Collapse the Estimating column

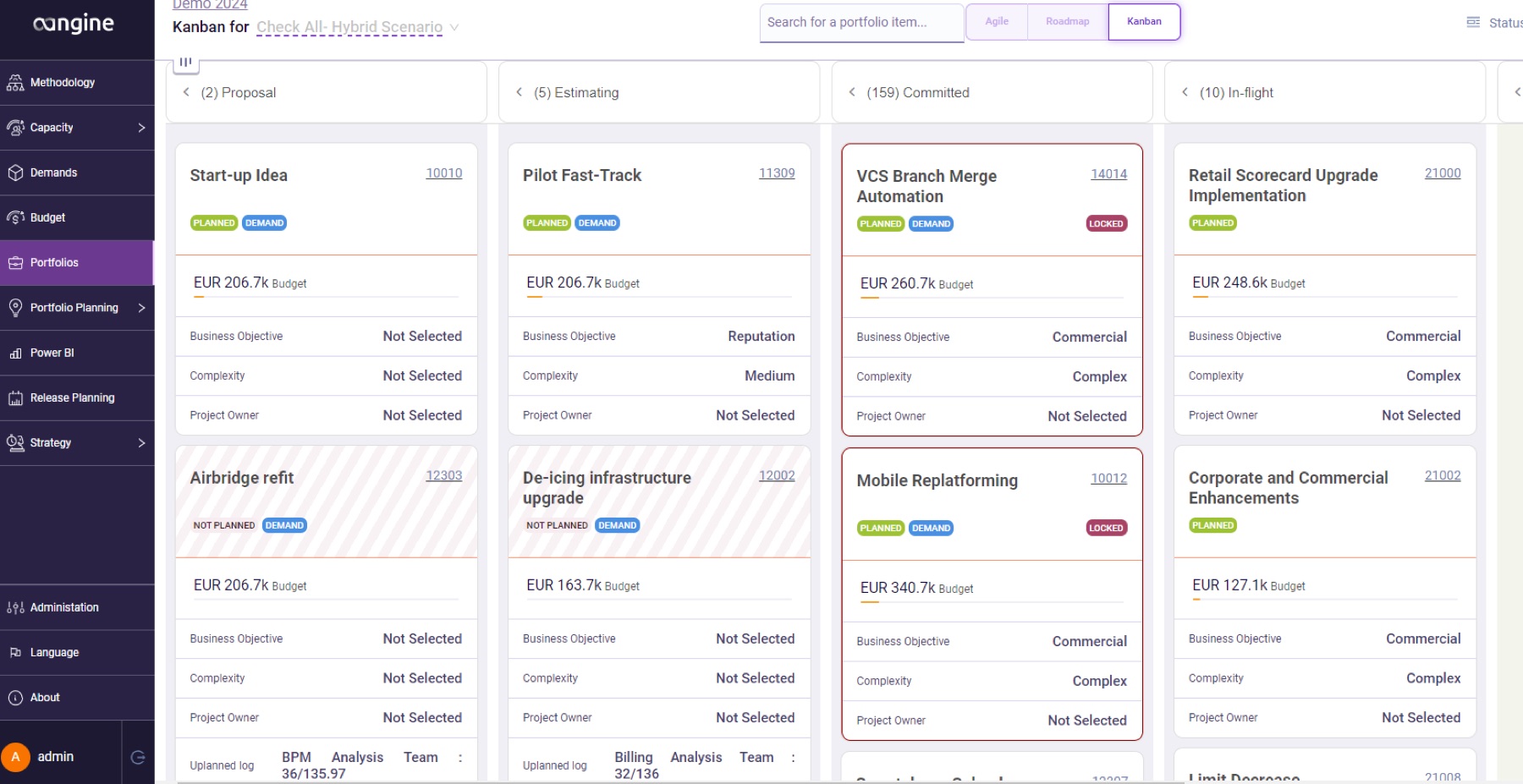click(x=519, y=92)
